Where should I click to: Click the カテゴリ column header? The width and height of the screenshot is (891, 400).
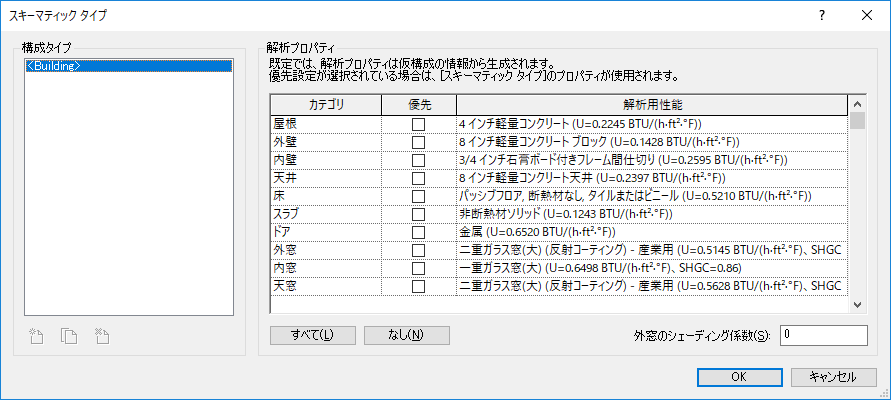pos(325,104)
